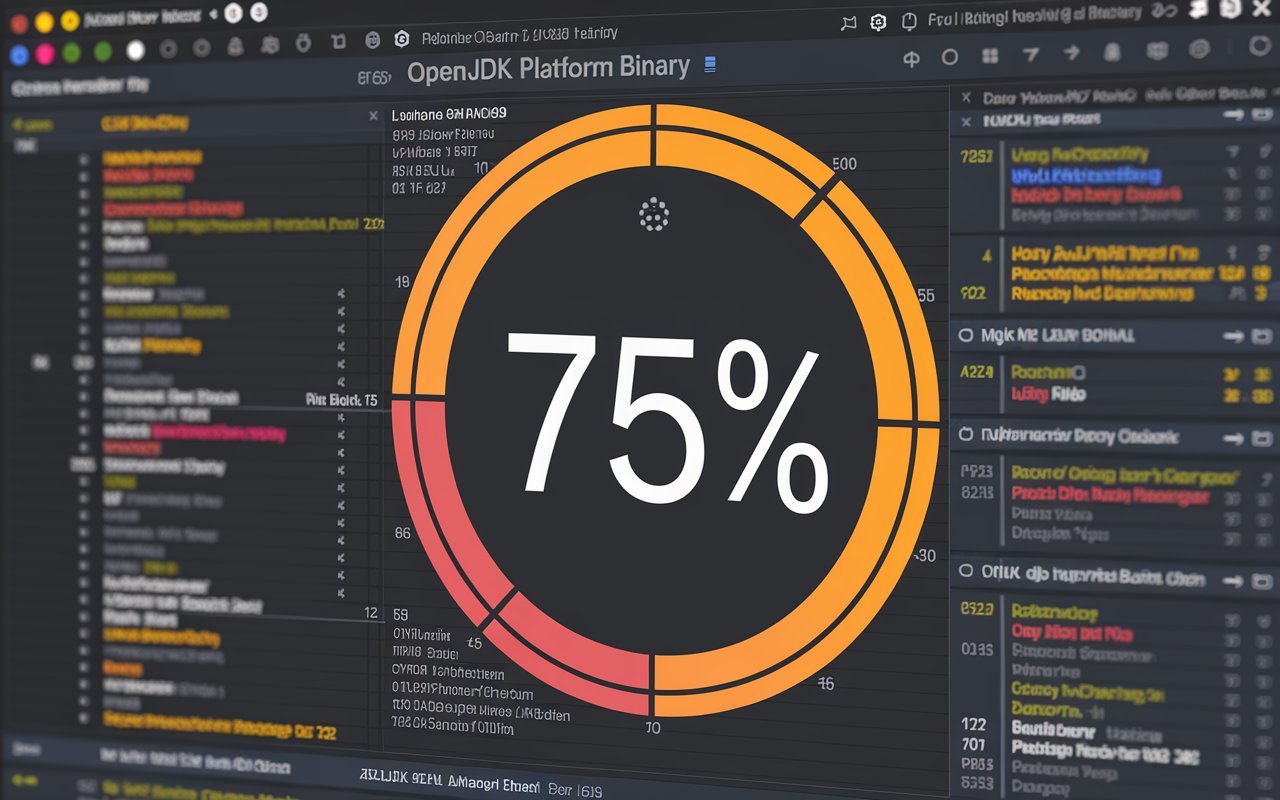The width and height of the screenshot is (1280, 800).
Task: Click the white circle in the toolbar row
Action: [135, 50]
